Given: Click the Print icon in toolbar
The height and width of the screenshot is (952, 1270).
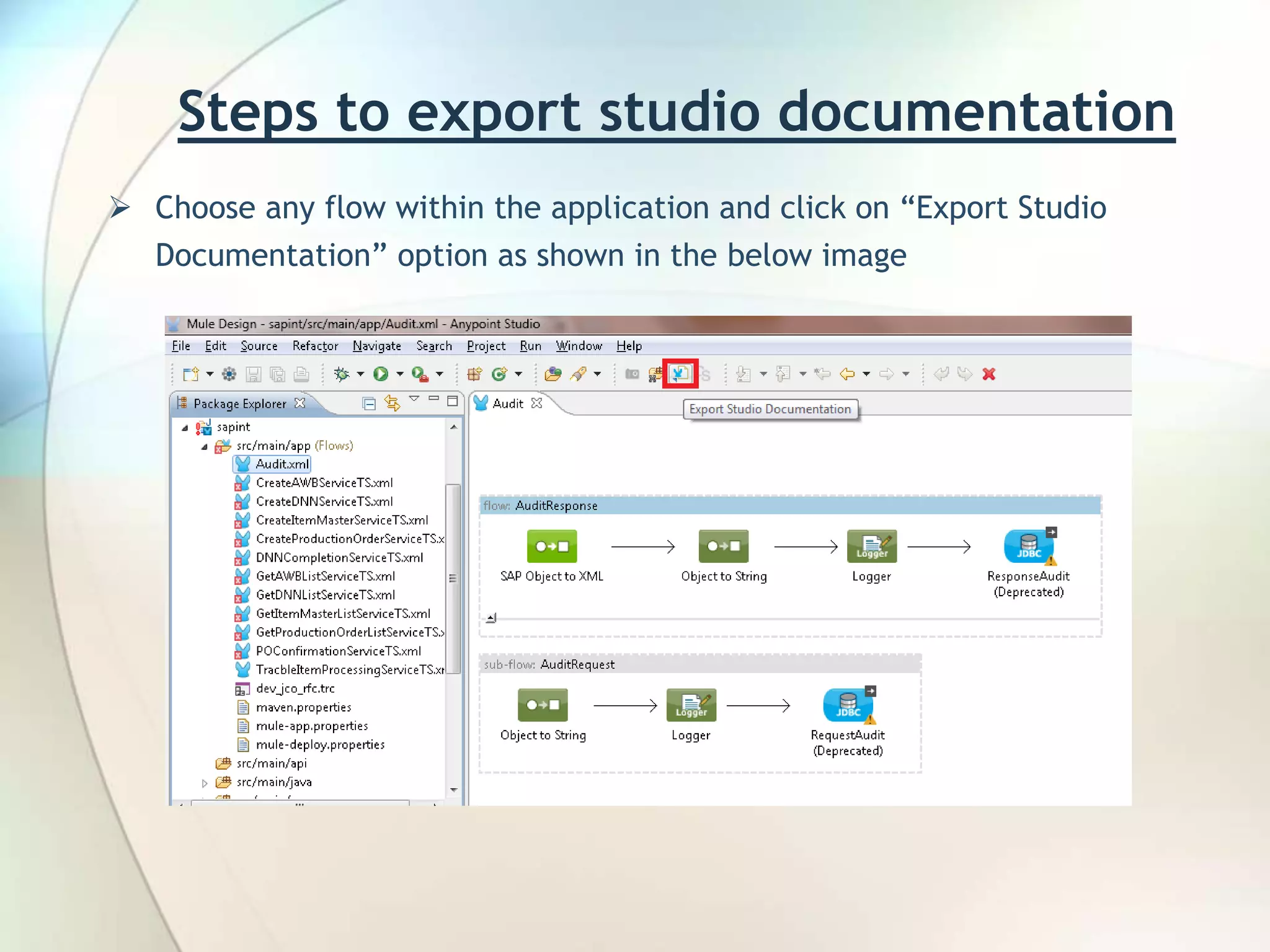Looking at the screenshot, I should [x=301, y=374].
